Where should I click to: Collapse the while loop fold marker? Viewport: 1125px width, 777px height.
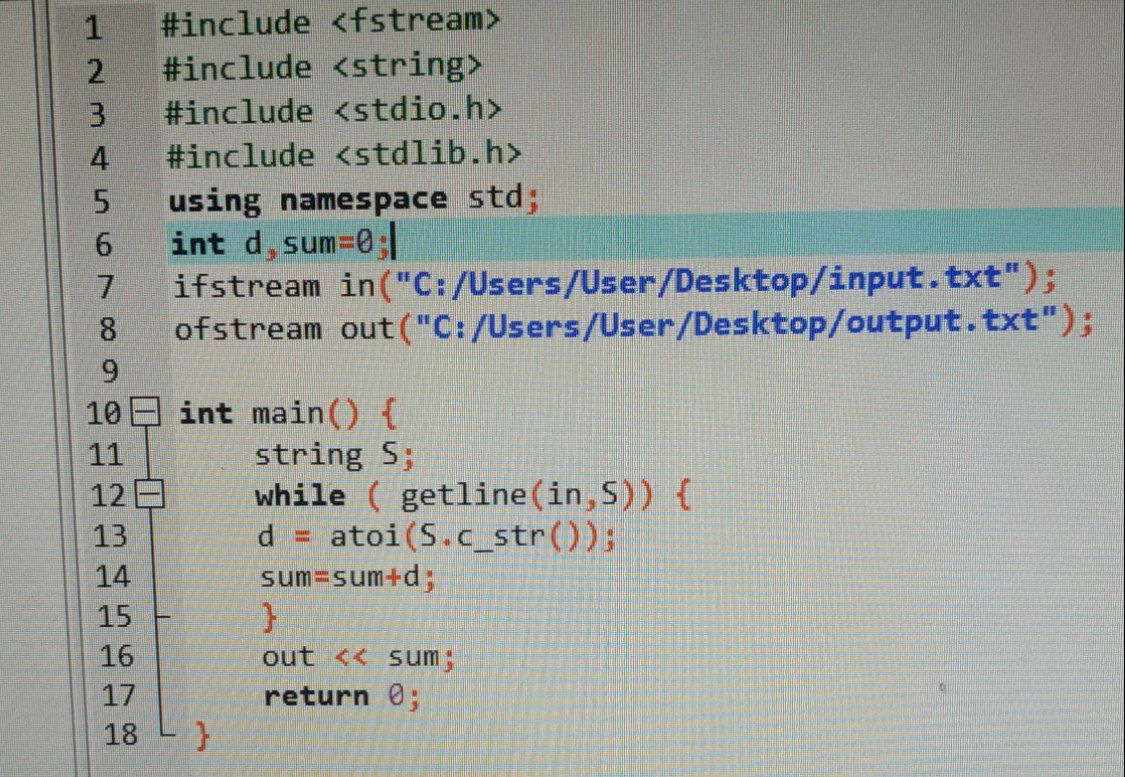pyautogui.click(x=150, y=495)
